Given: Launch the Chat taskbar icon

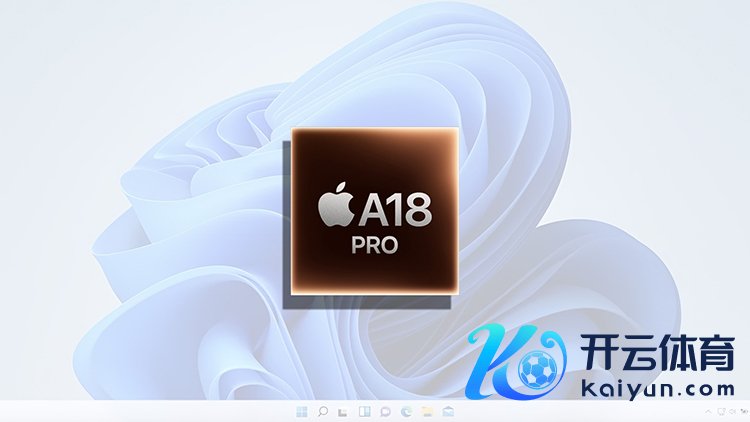Looking at the screenshot, I should (385, 411).
